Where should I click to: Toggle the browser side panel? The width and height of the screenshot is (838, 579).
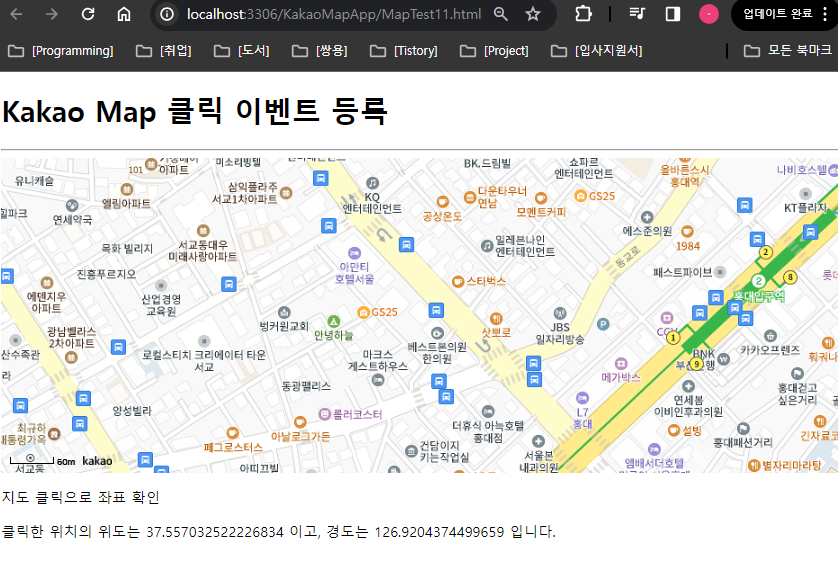coord(673,14)
